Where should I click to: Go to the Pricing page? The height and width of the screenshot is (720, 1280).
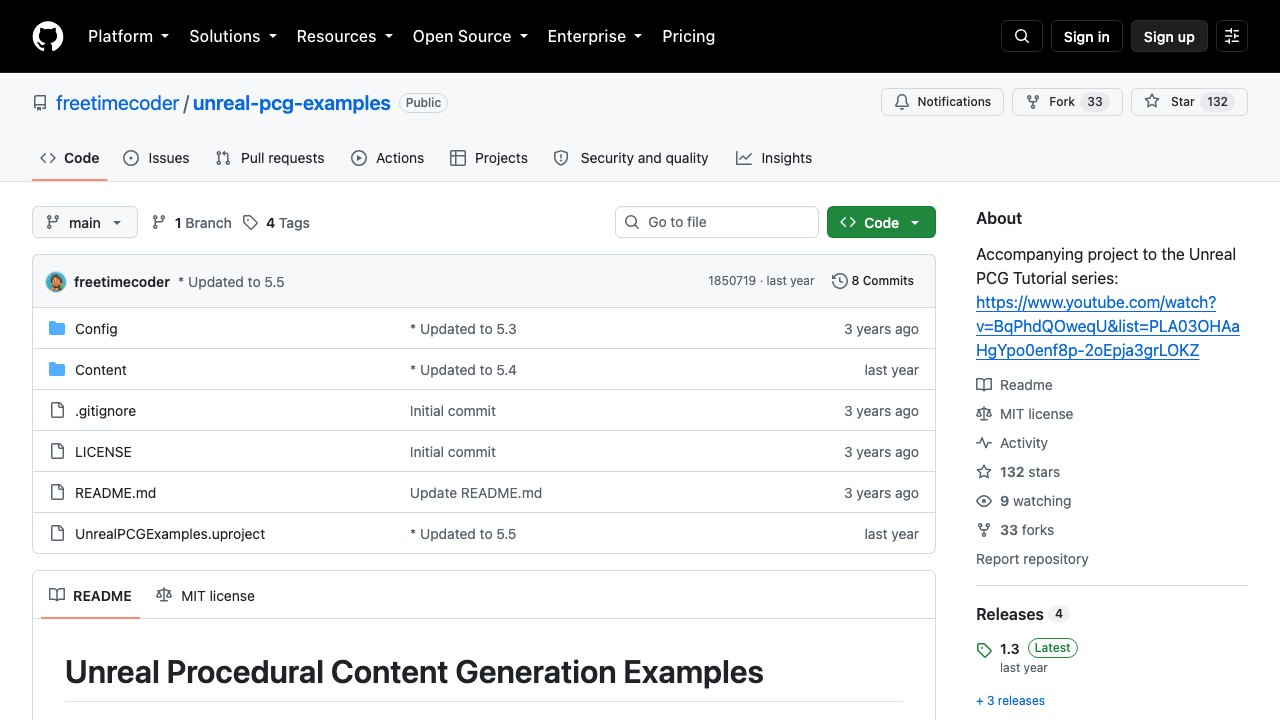point(689,36)
